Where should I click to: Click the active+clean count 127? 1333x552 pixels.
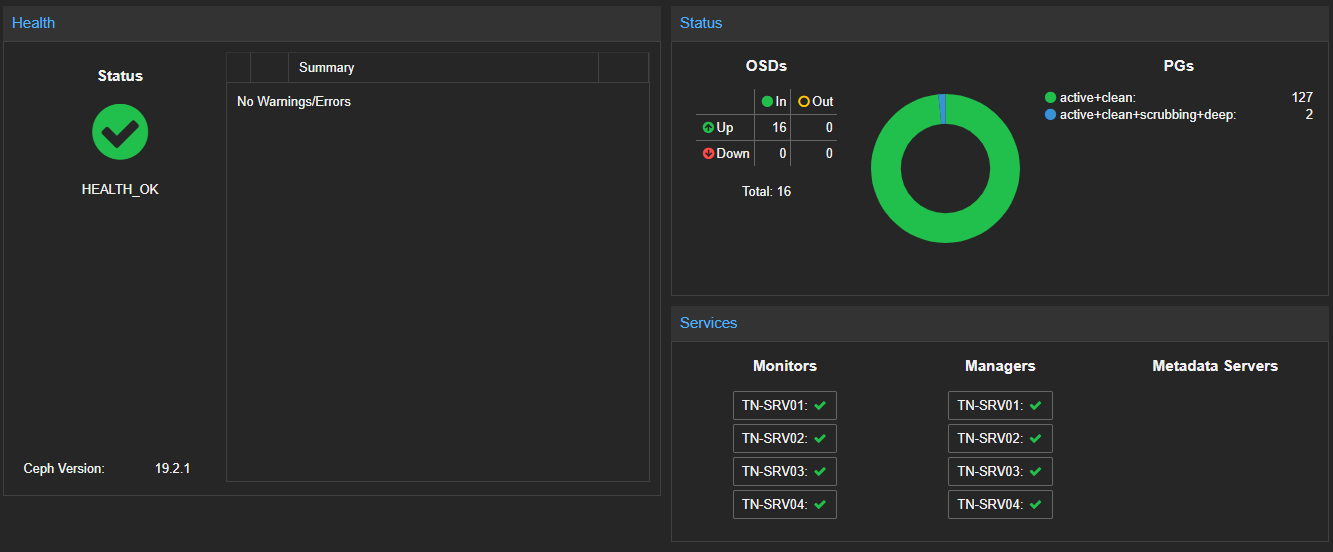click(1302, 98)
